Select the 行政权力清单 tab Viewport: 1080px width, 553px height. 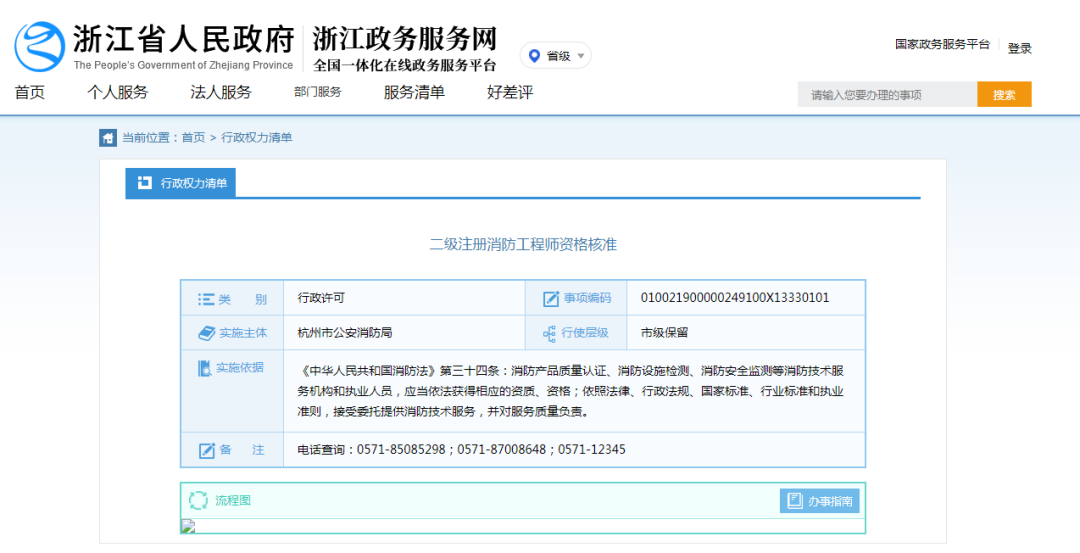click(181, 183)
